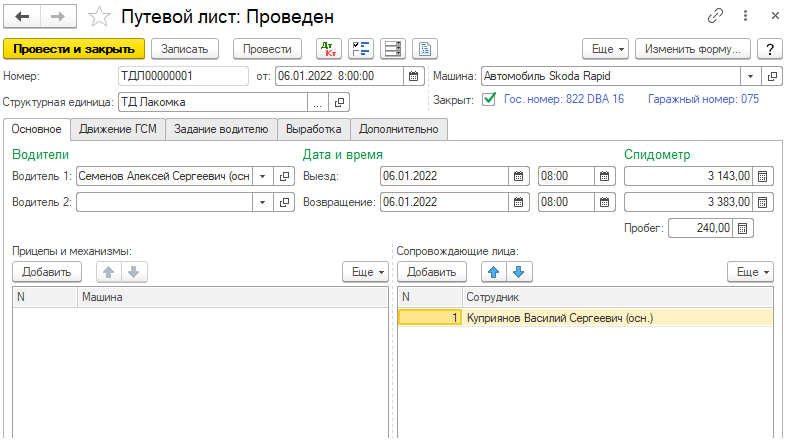Screen dimensions: 786x443
Task: Open calendar picker for Выезд date
Action: click(518, 176)
